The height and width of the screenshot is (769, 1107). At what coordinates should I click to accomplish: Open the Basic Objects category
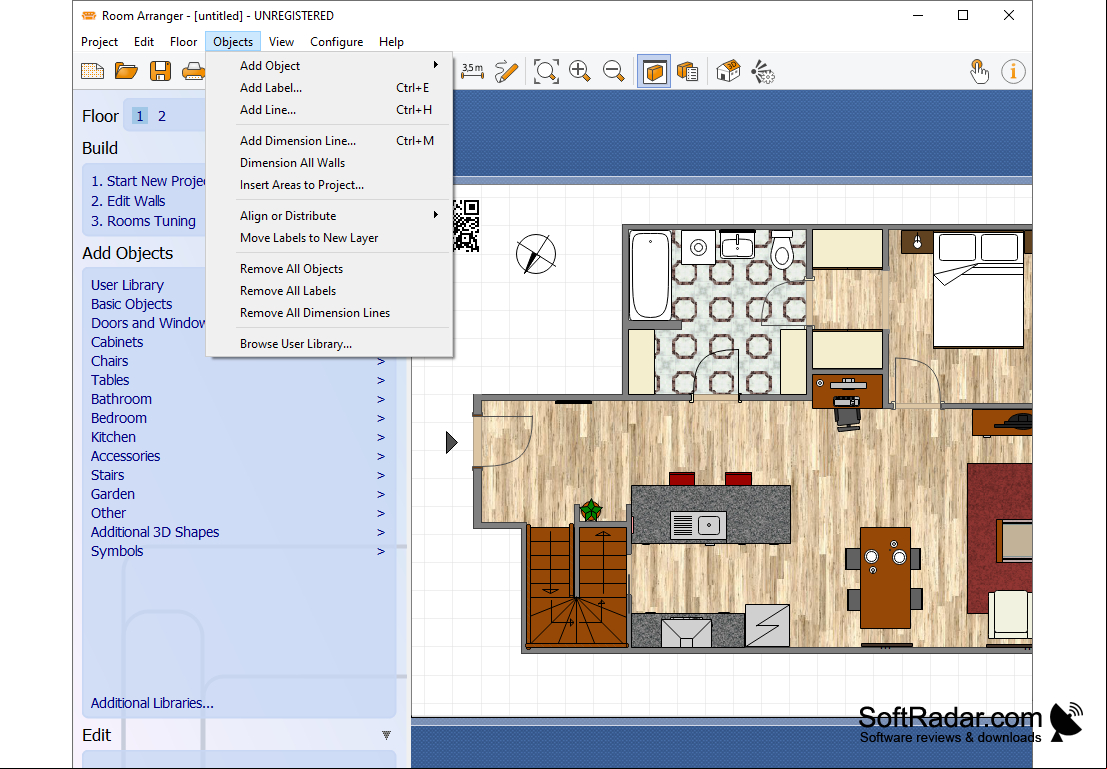coord(131,304)
